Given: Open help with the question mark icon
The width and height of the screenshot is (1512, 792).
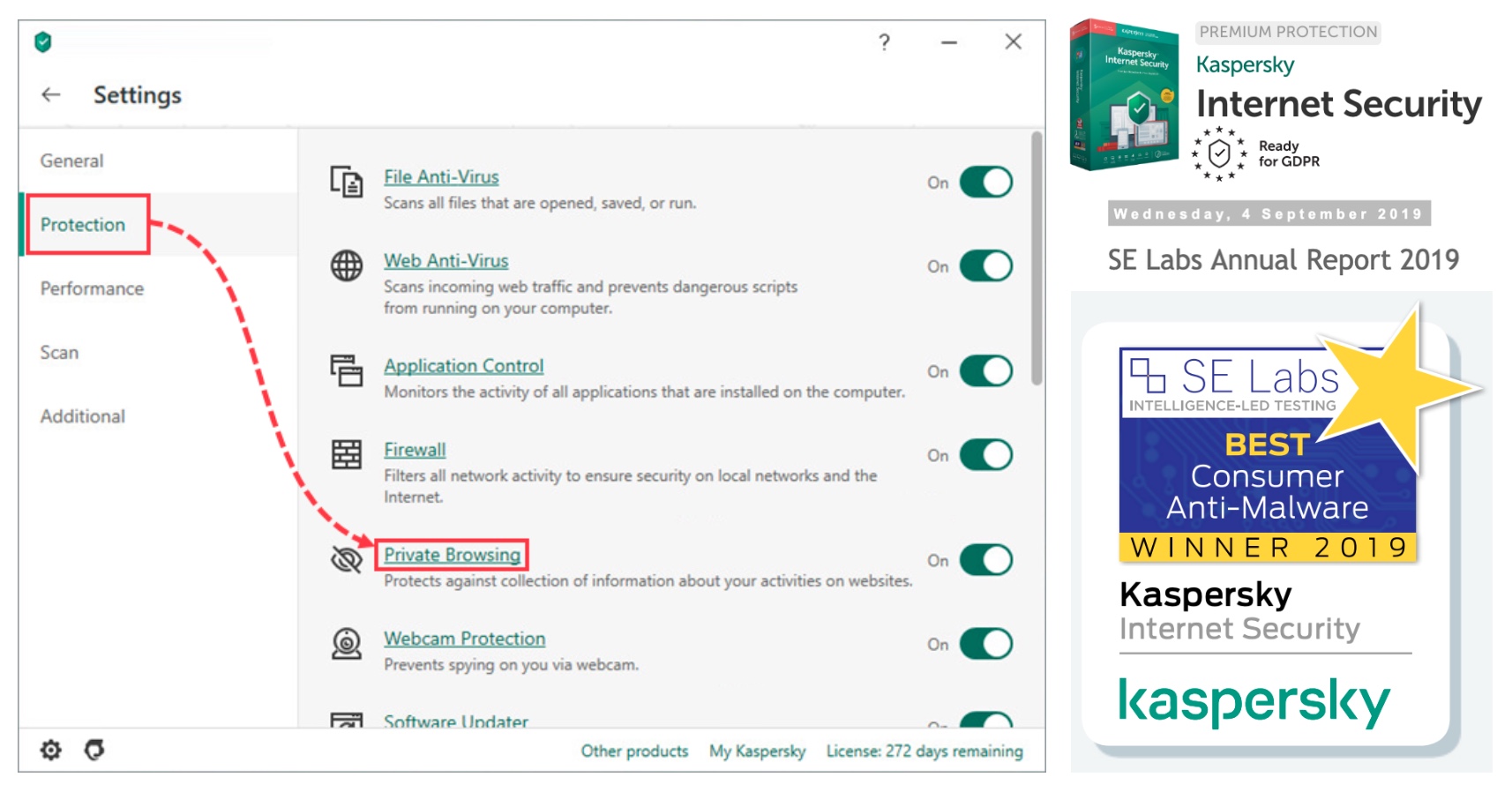Looking at the screenshot, I should (884, 41).
